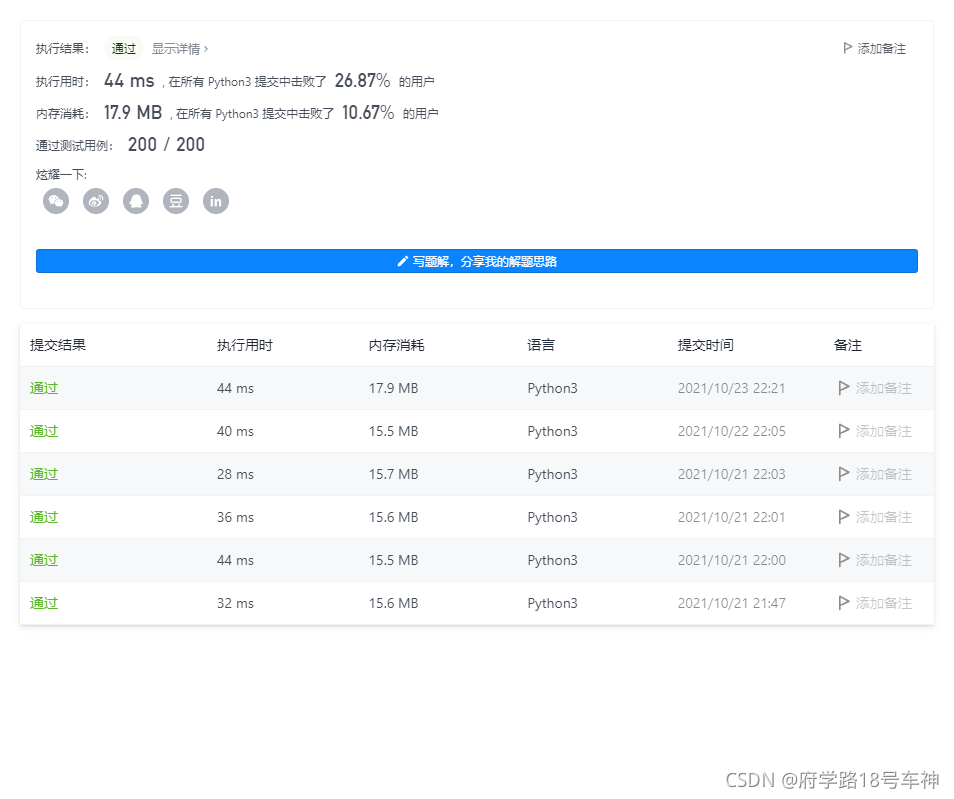Share the result via the Weibo icon
The width and height of the screenshot is (954, 799).
tap(96, 201)
